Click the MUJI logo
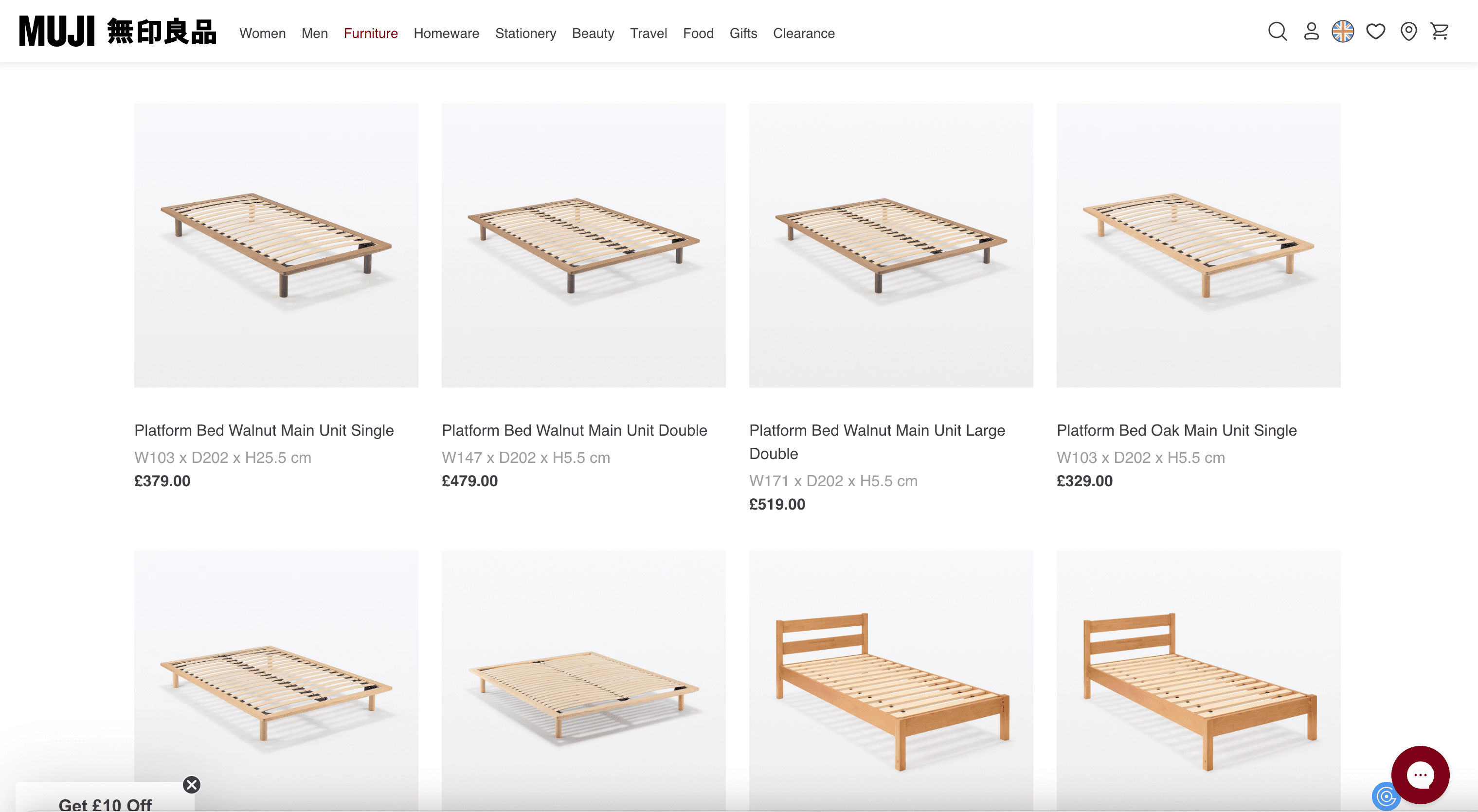Image resolution: width=1478 pixels, height=812 pixels. (118, 32)
